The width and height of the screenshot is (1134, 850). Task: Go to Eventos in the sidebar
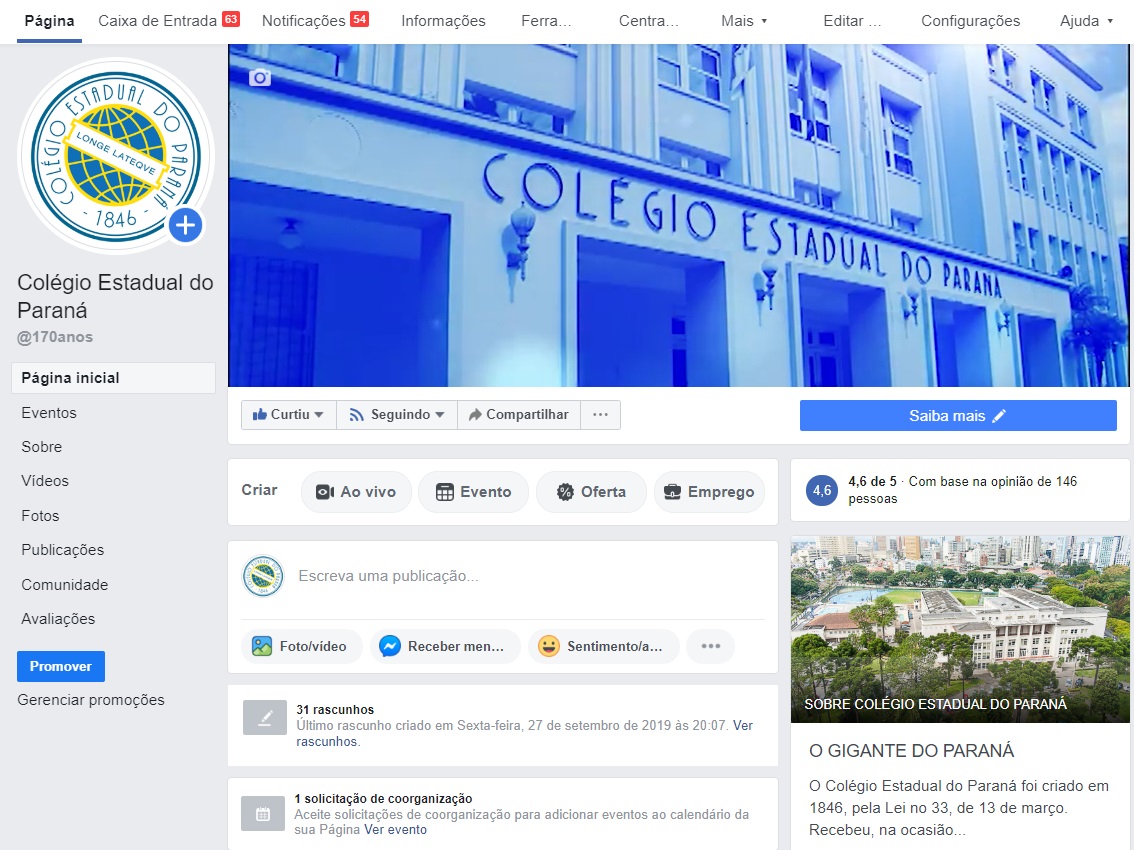48,412
